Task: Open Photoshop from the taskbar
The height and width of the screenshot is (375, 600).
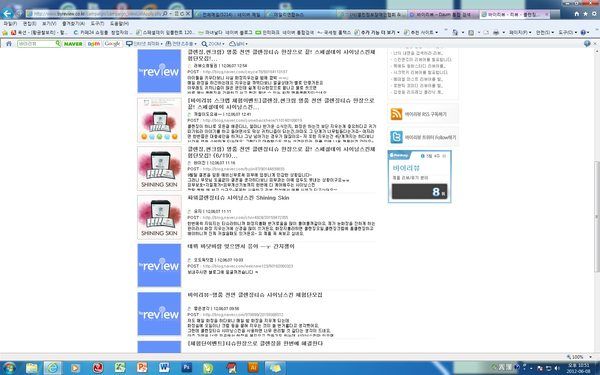Action: tap(186, 368)
